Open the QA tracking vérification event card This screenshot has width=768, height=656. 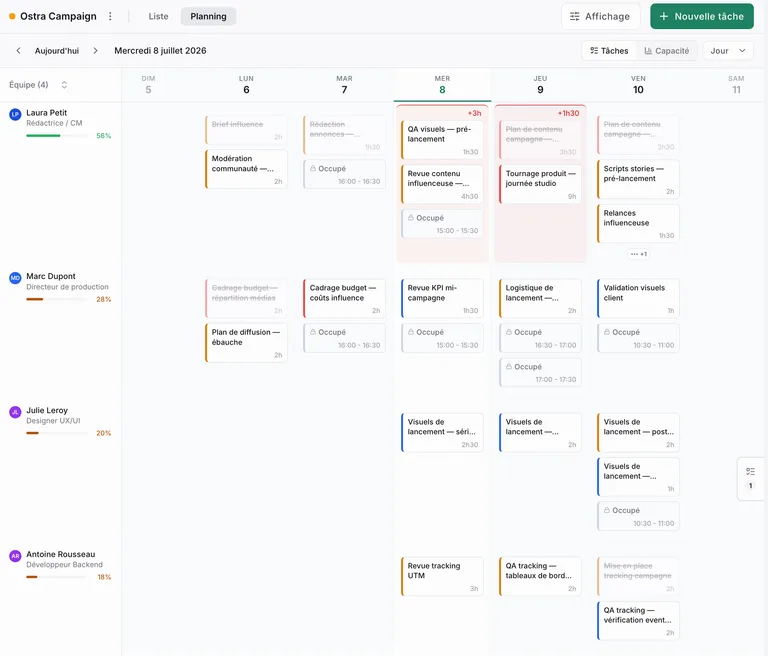tap(638, 621)
